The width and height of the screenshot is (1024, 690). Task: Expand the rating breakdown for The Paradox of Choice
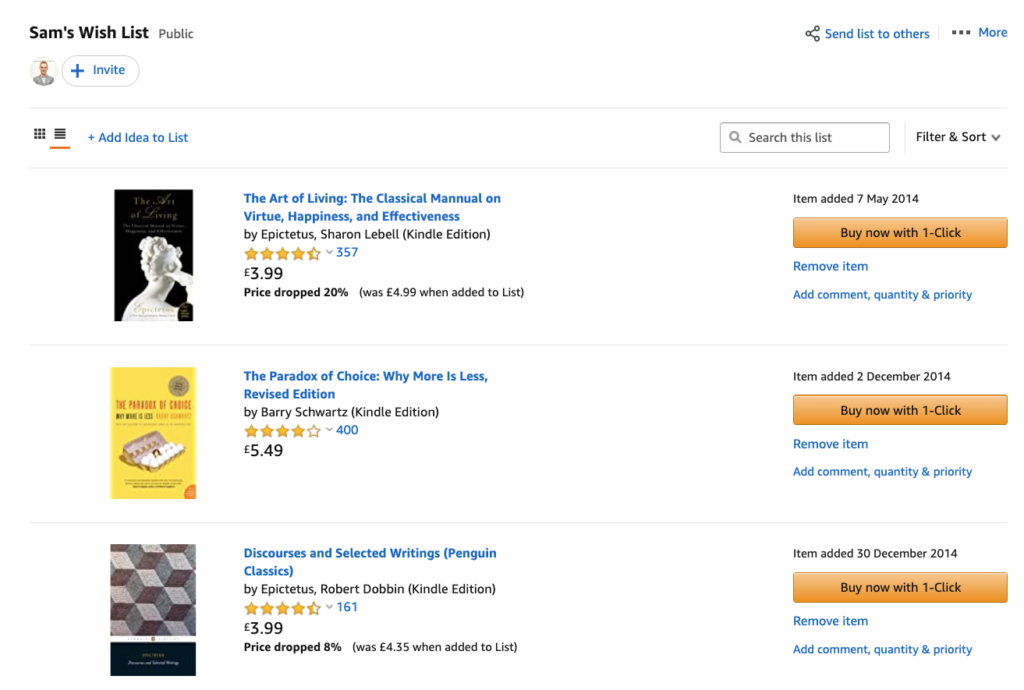327,430
